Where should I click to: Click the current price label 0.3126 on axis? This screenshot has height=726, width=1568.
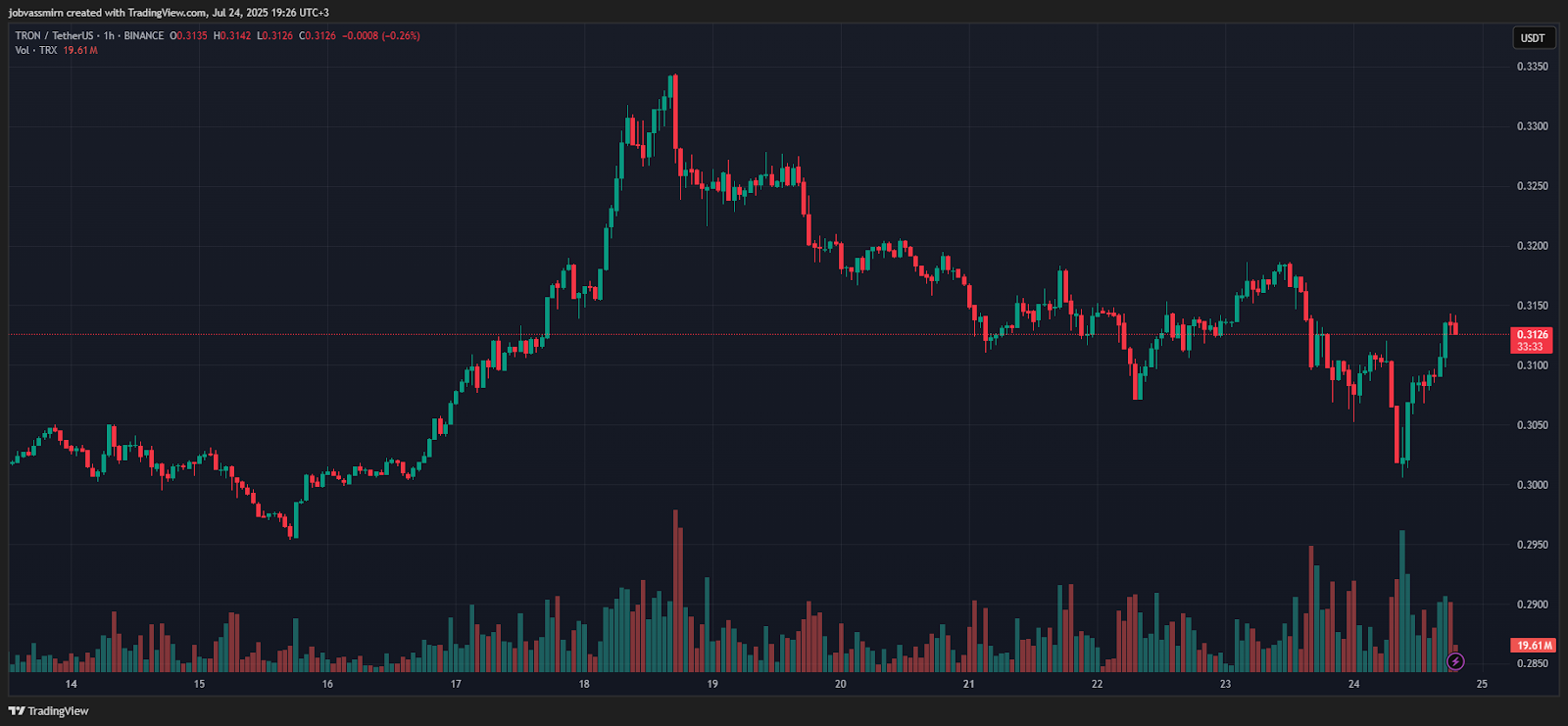(1534, 334)
